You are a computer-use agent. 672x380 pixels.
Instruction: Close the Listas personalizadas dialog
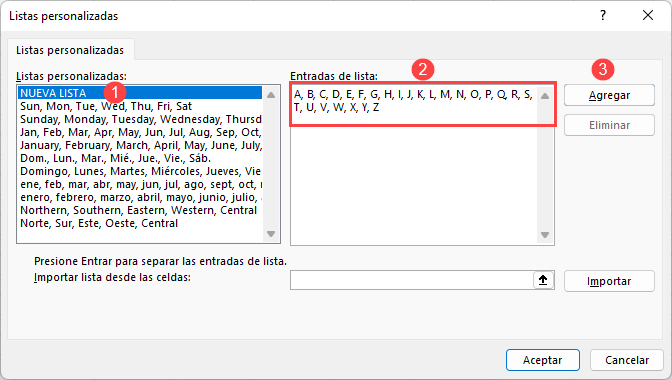tap(648, 15)
